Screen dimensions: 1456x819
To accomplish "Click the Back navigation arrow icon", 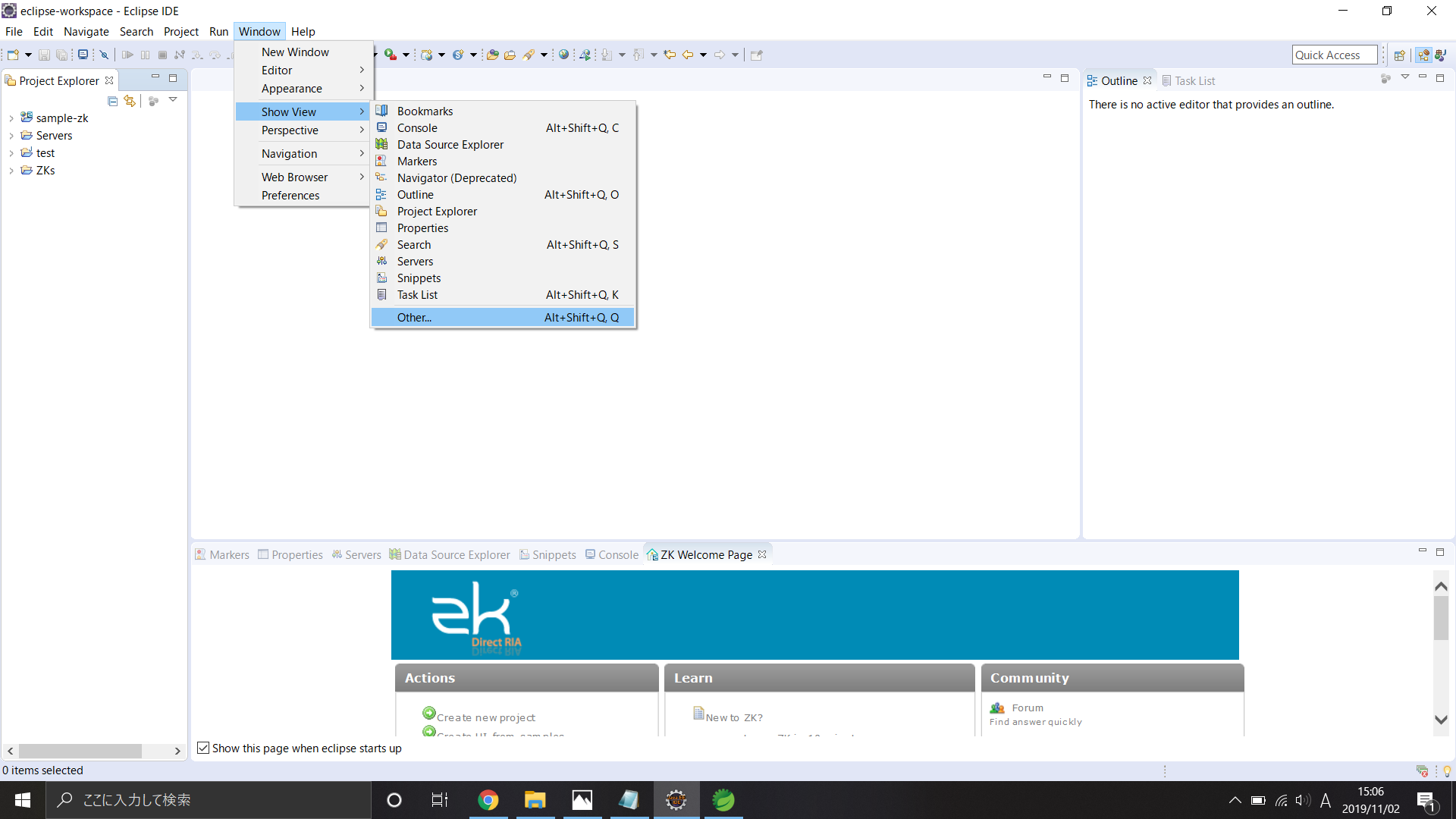I will pos(688,55).
